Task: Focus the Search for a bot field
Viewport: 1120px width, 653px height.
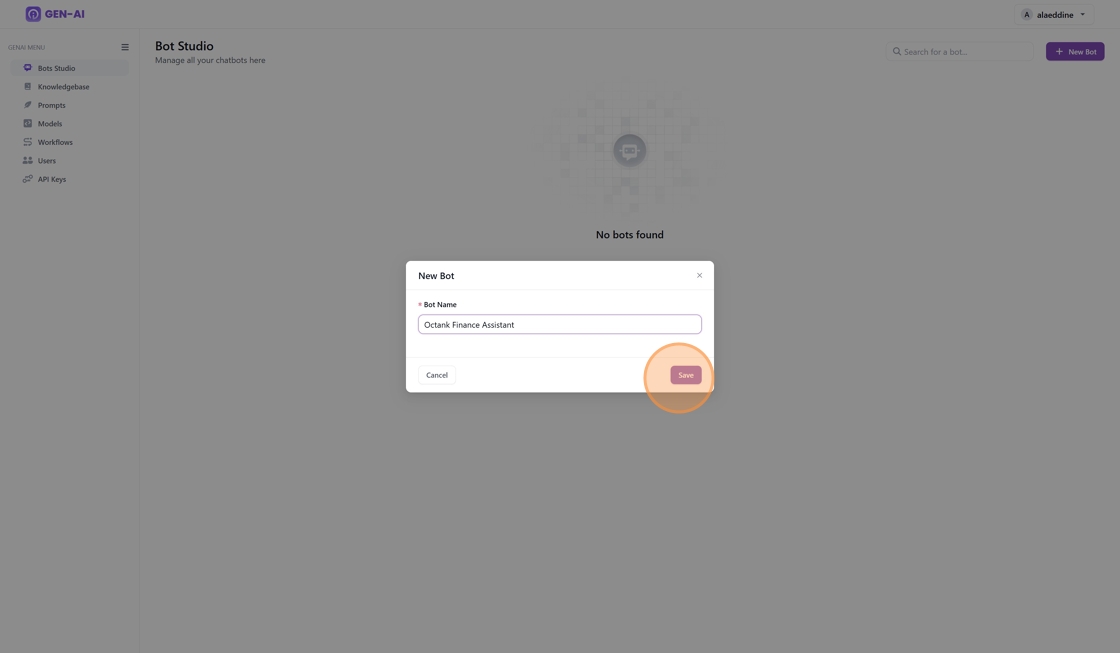Action: [965, 52]
